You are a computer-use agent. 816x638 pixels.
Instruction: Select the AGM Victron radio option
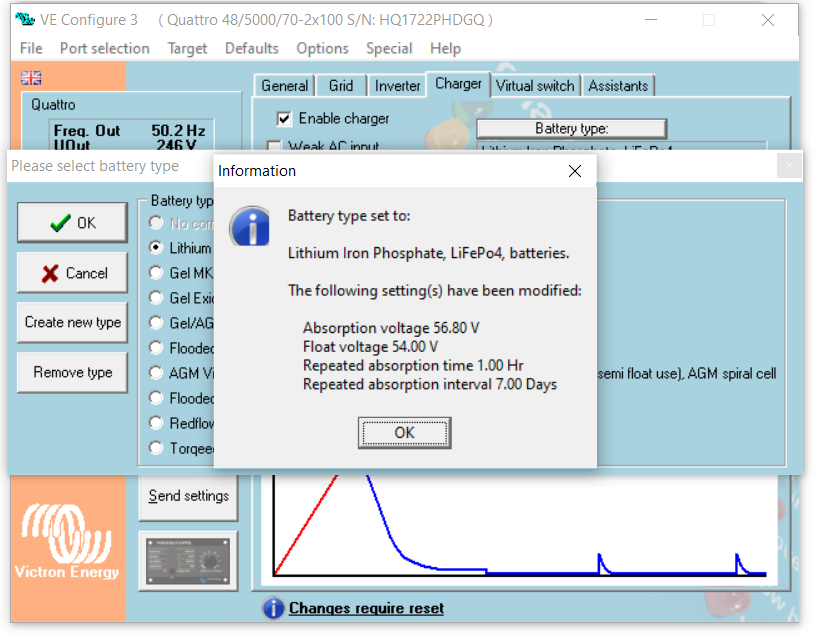(156, 373)
